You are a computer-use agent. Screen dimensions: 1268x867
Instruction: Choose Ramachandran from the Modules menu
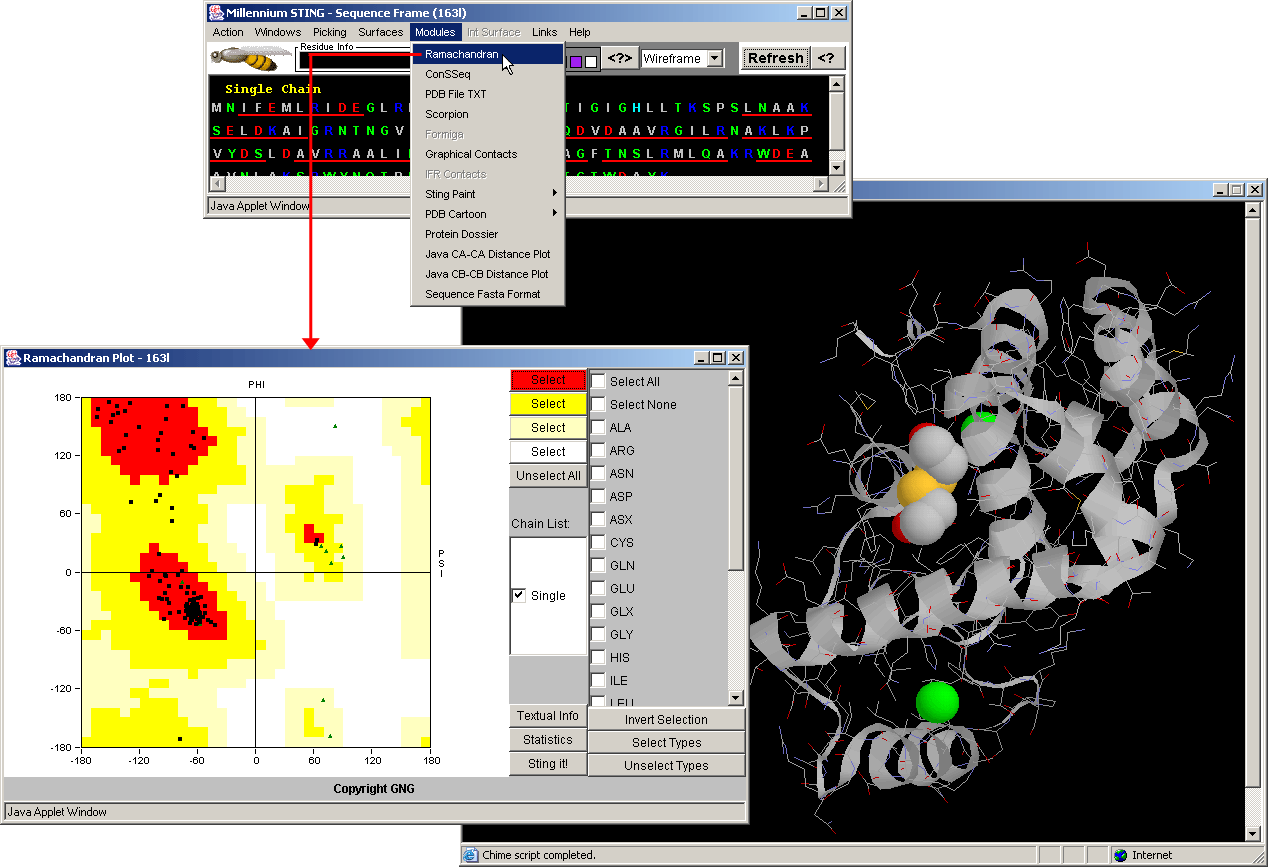pos(488,54)
